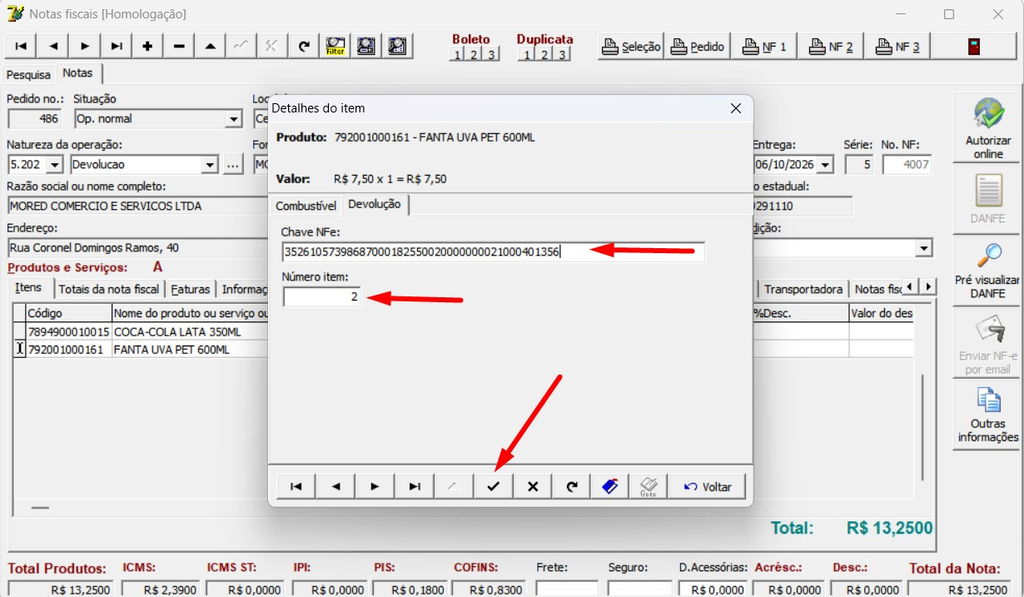Screen dimensions: 1024x597
Task: Go to next item in Detalhes dialog
Action: tap(375, 487)
